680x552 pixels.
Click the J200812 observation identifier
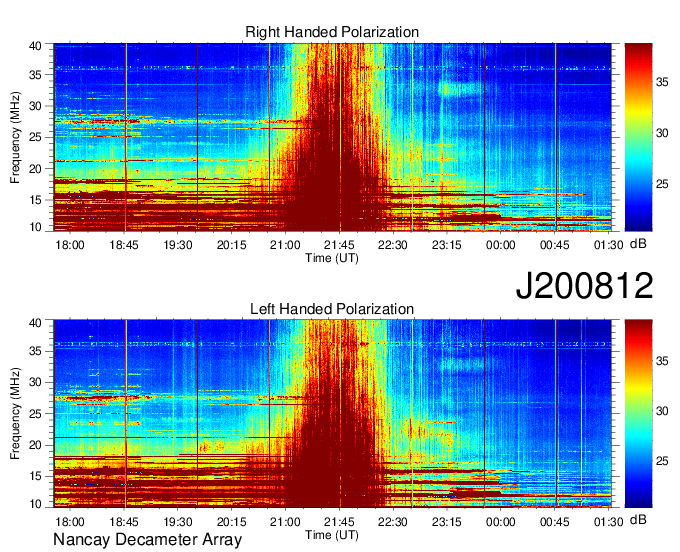(584, 286)
